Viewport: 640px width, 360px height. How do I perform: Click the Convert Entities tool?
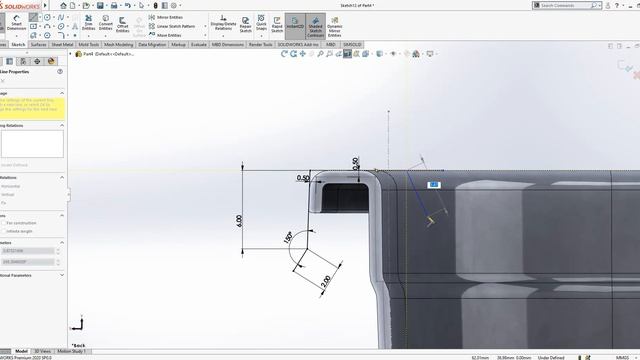click(105, 23)
